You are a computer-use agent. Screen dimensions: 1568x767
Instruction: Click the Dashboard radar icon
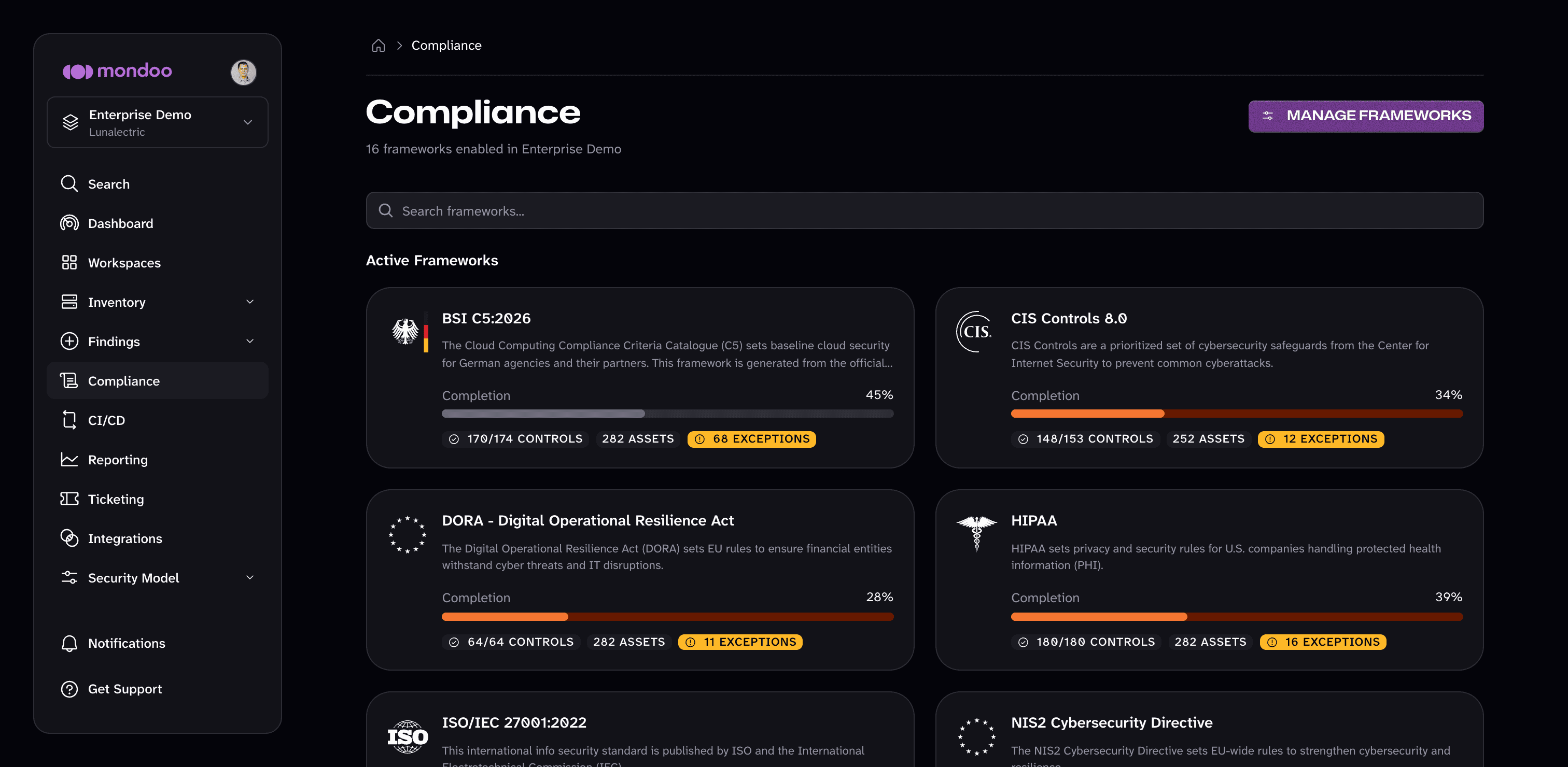click(69, 223)
